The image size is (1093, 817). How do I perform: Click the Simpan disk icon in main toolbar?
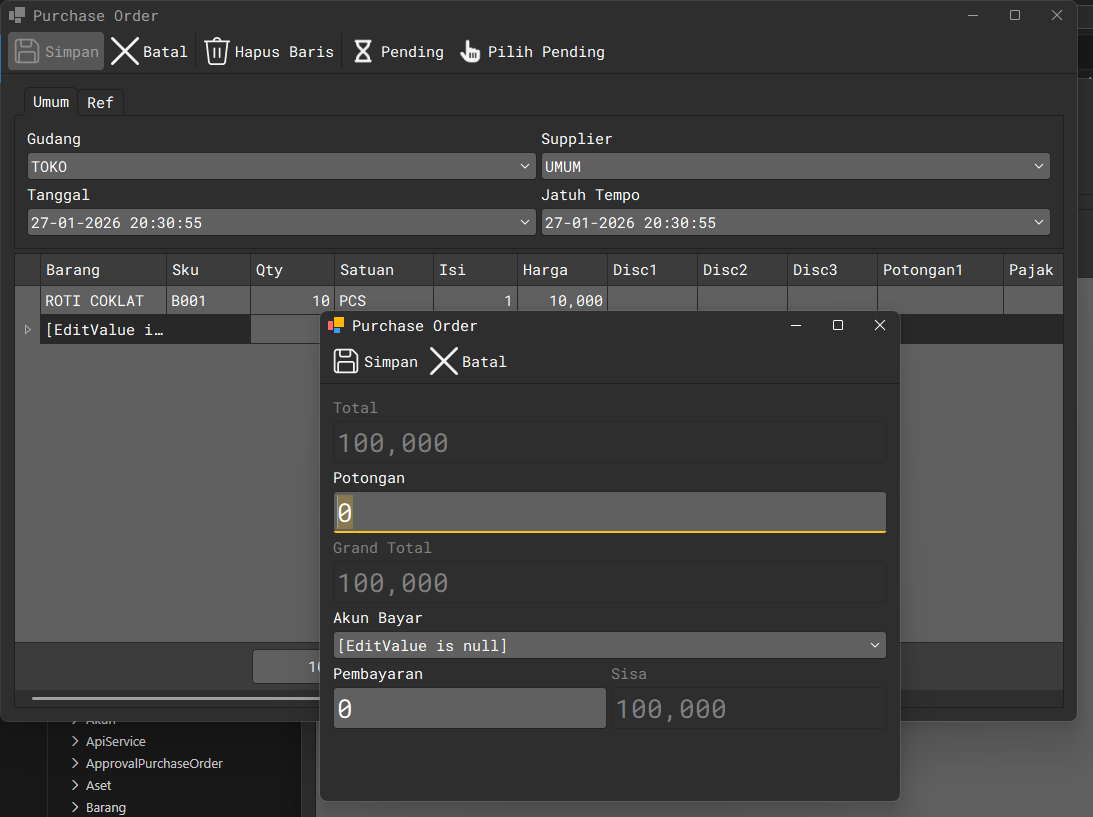click(x=27, y=52)
